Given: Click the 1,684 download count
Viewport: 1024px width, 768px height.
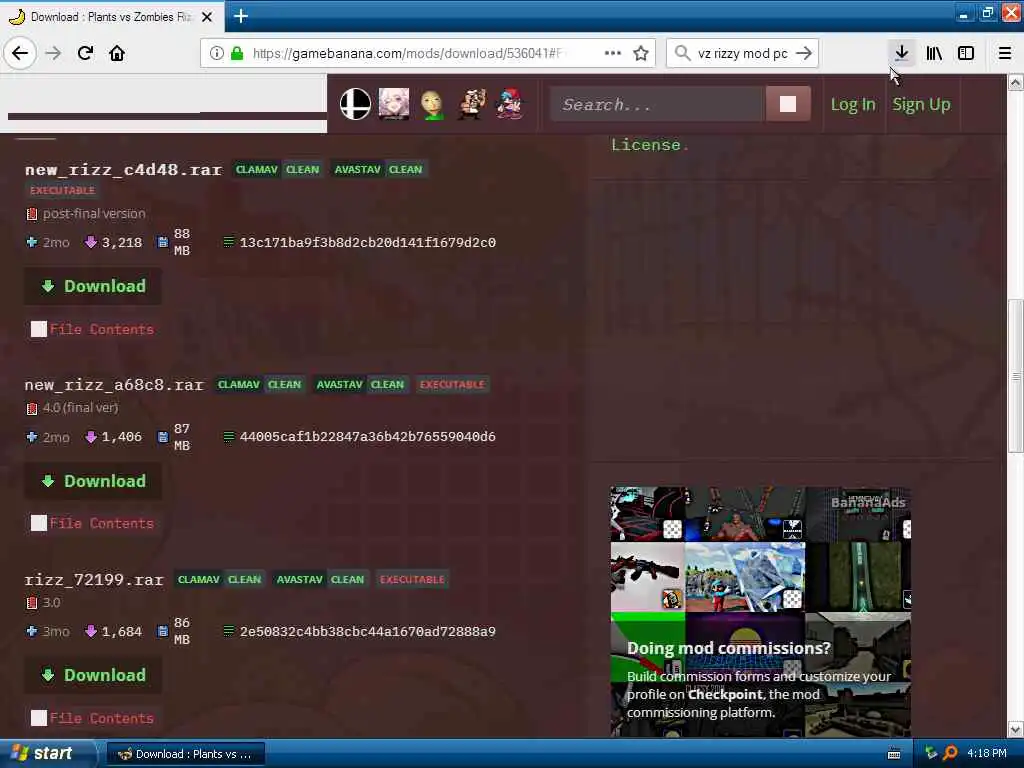Looking at the screenshot, I should click(121, 632).
